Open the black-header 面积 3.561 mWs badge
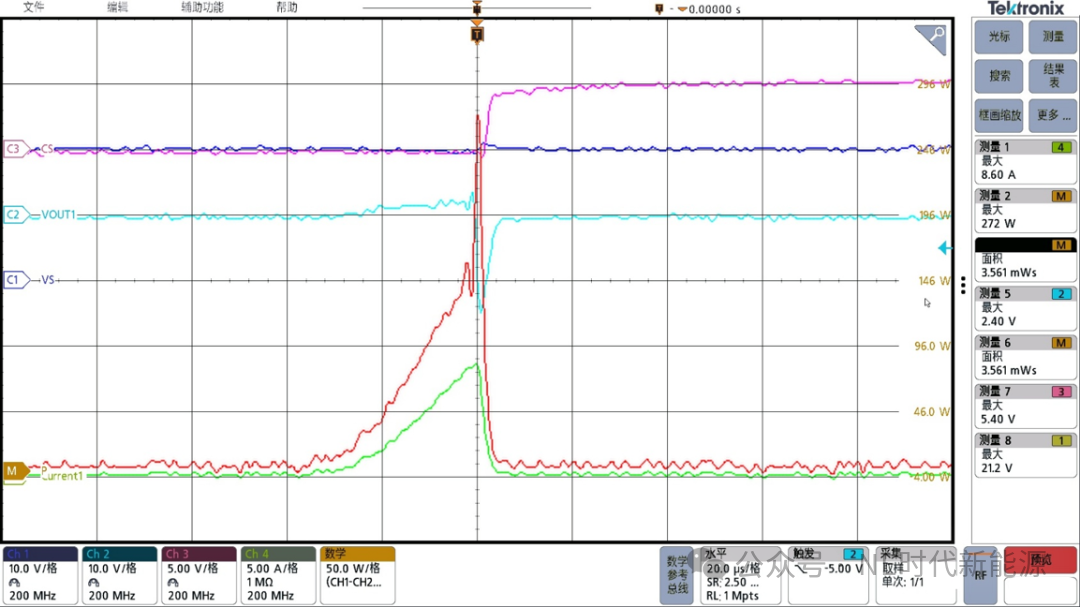1080x607 pixels. tap(1025, 258)
